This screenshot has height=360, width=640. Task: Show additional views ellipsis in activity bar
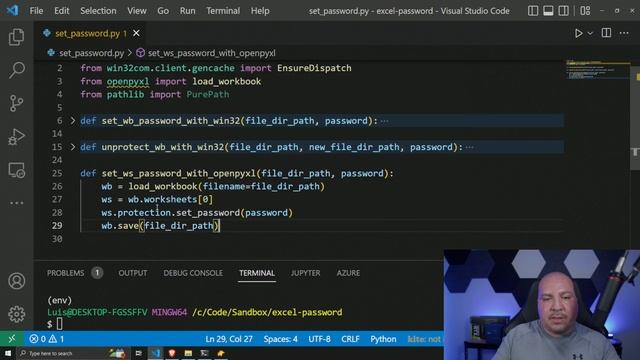[x=16, y=203]
